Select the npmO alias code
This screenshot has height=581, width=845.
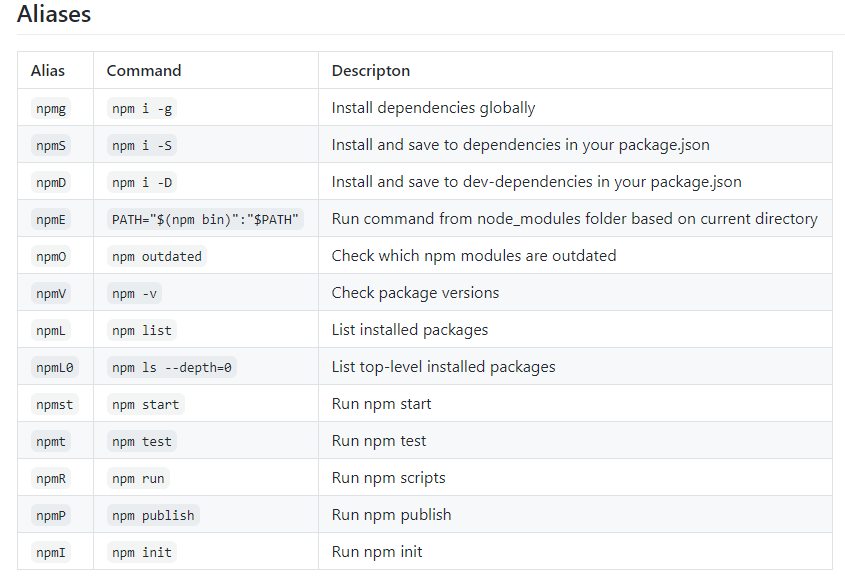point(51,257)
